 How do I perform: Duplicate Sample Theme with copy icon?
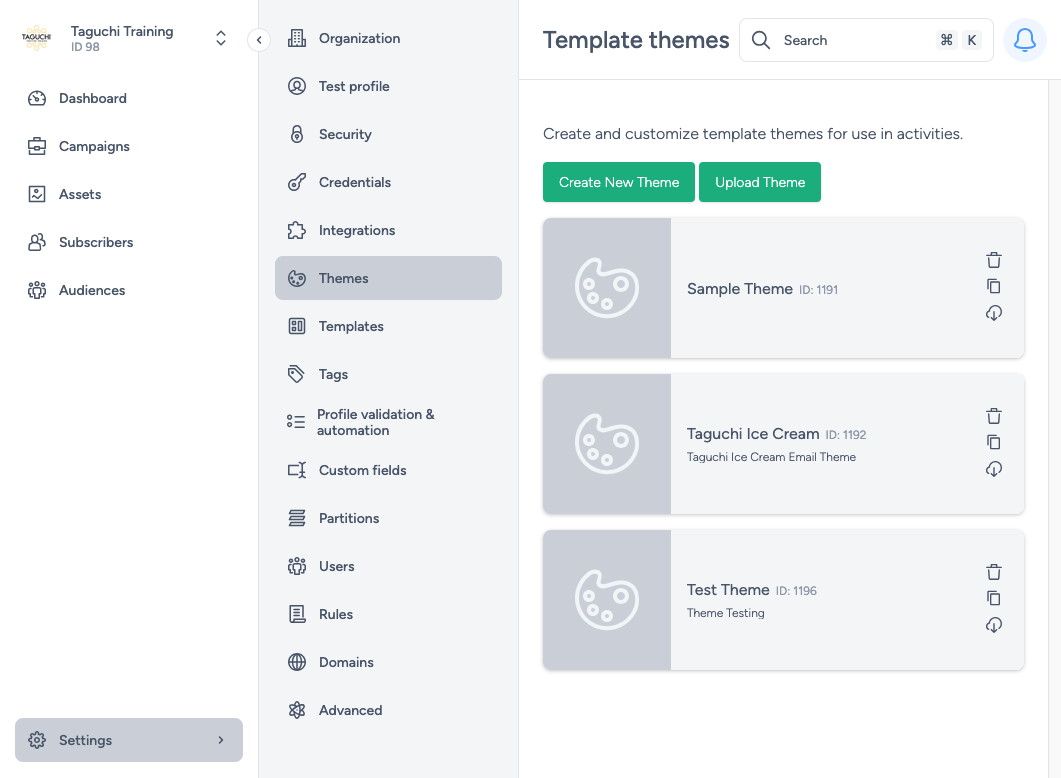[993, 286]
